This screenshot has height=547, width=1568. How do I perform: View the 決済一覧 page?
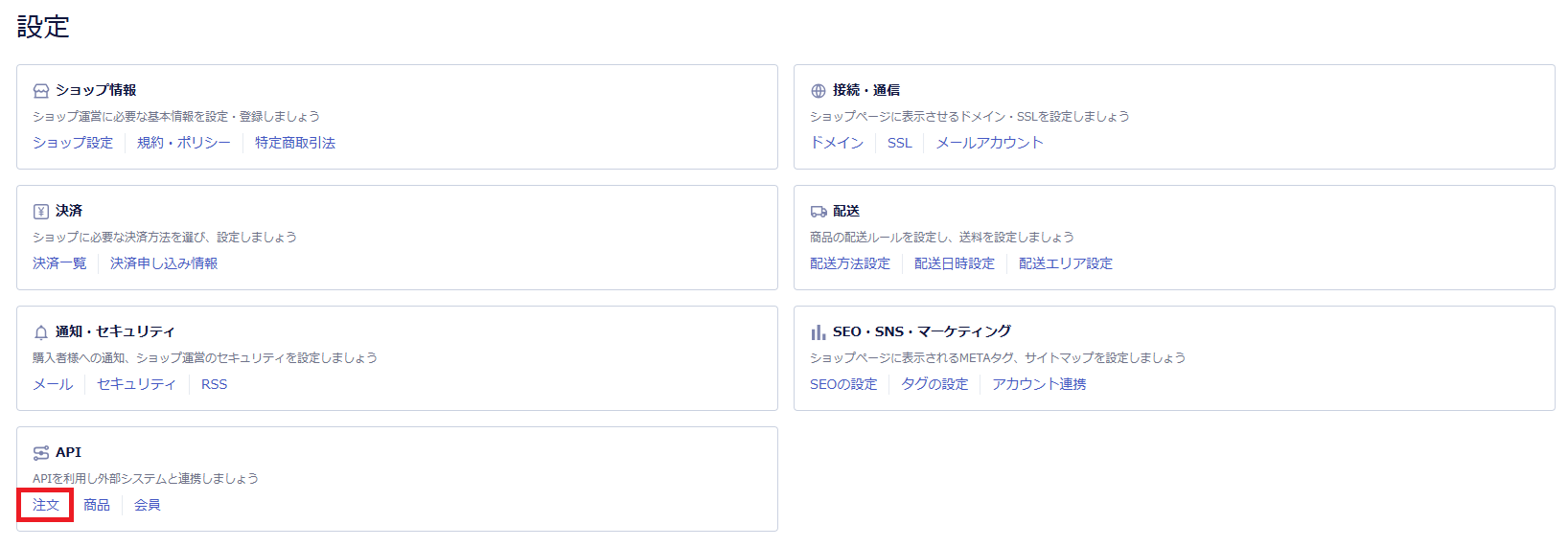pos(59,263)
